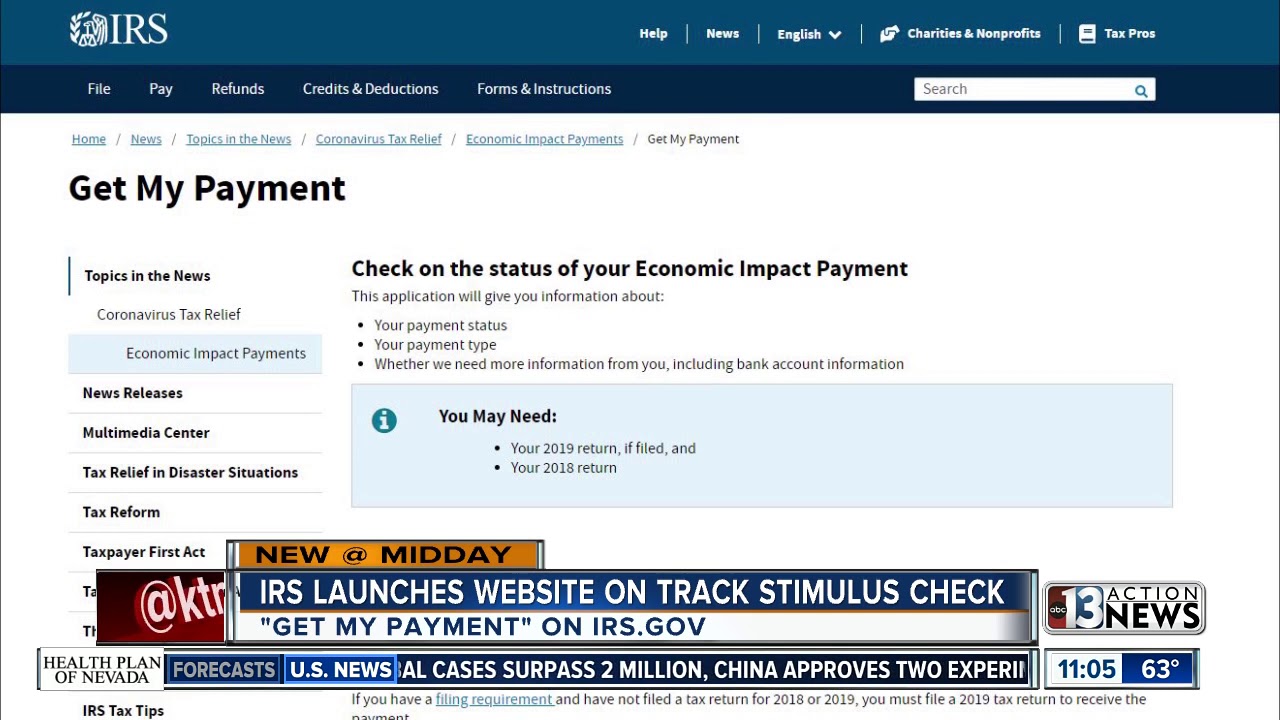
Task: Open the Charities & Nonprofits link
Action: coord(973,33)
